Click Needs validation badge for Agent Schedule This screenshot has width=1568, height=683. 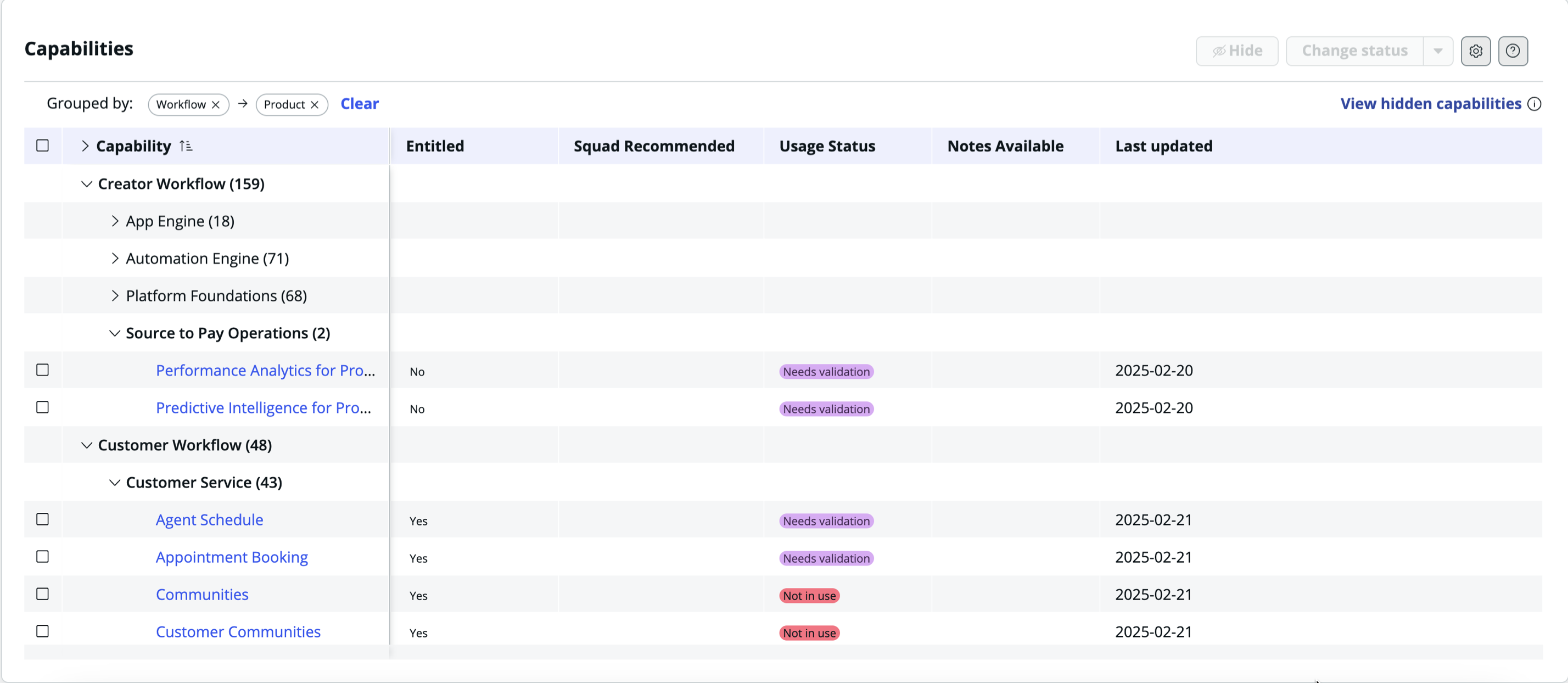[826, 521]
